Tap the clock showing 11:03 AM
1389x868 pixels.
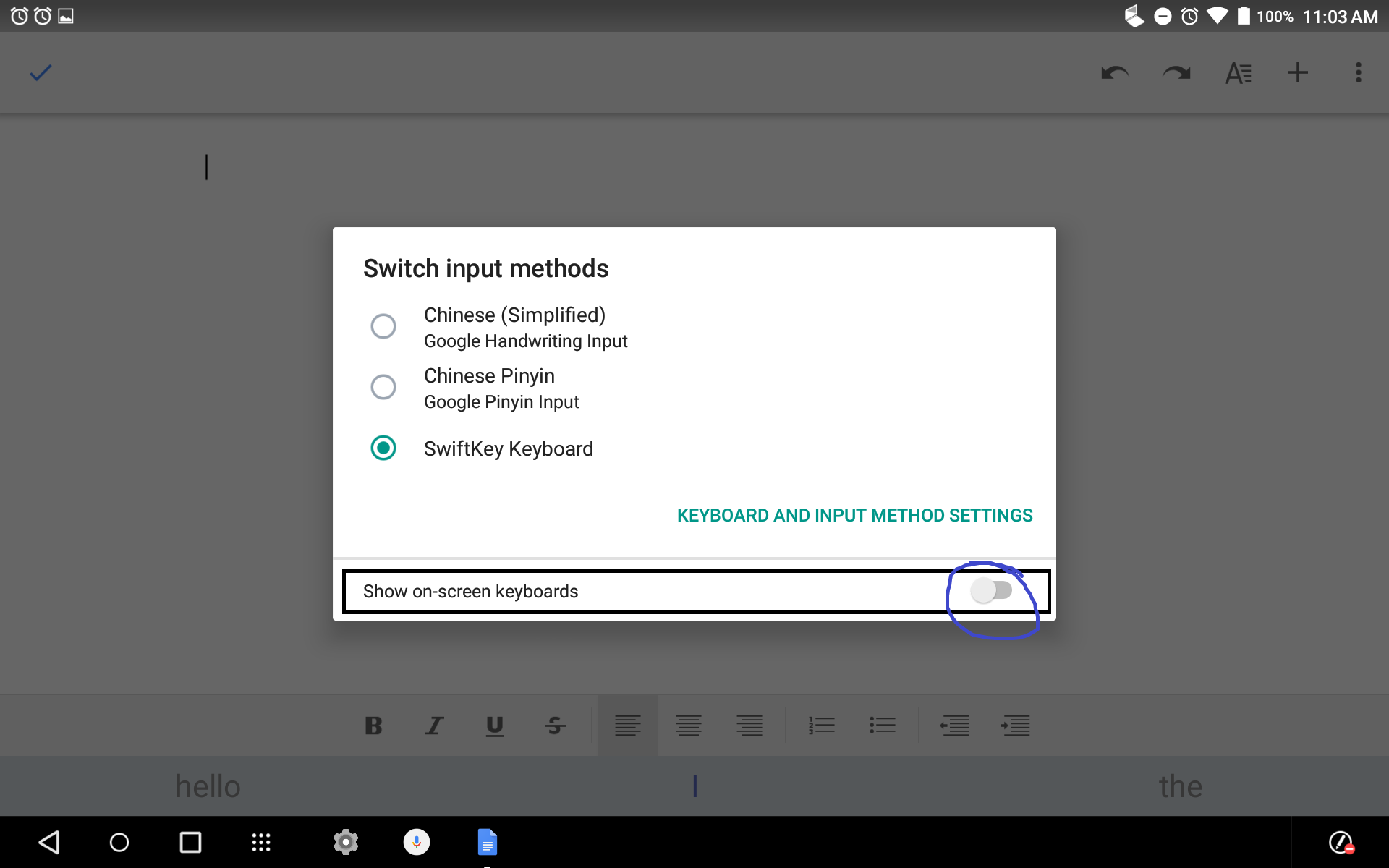1340,16
